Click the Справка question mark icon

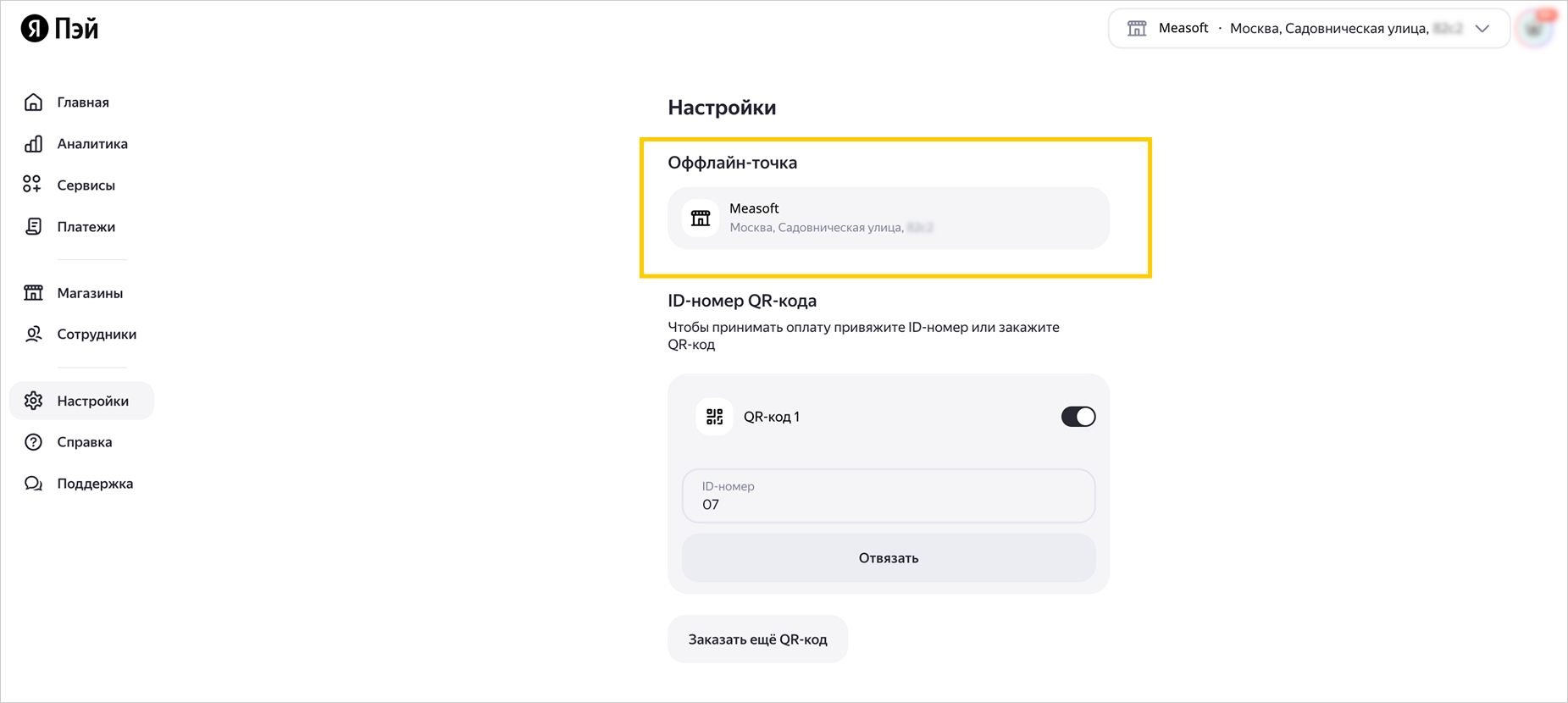[33, 442]
